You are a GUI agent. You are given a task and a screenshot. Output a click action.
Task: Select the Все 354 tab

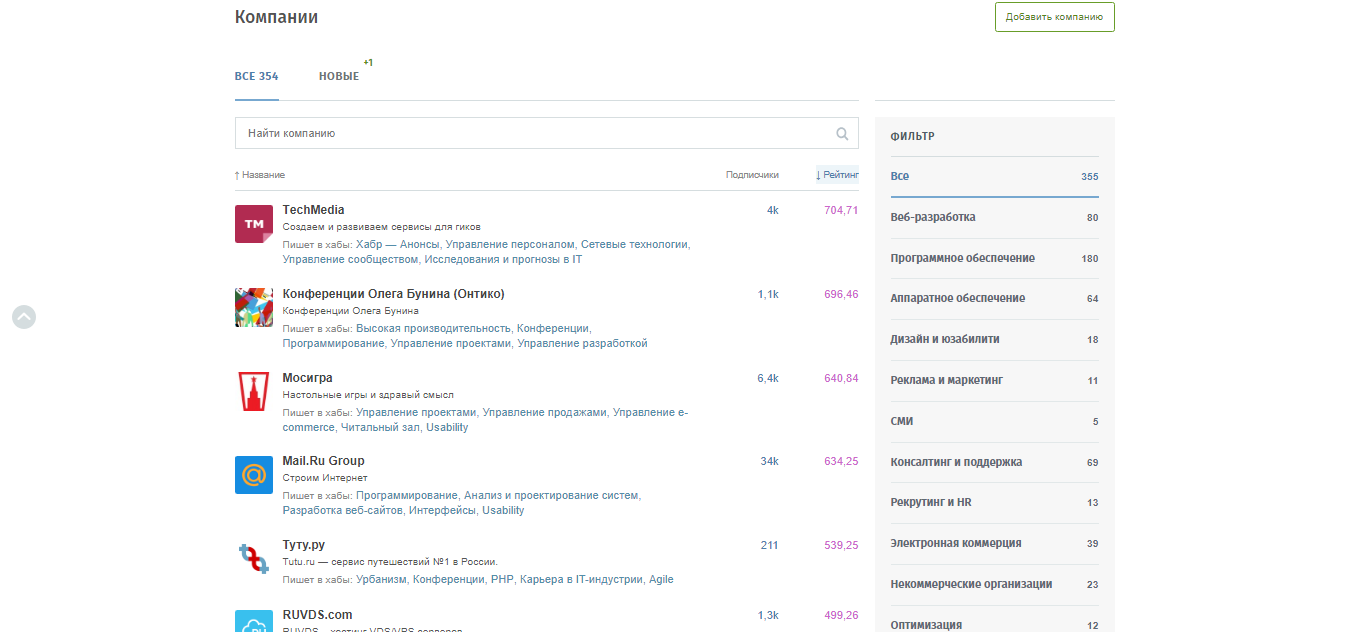(x=256, y=77)
